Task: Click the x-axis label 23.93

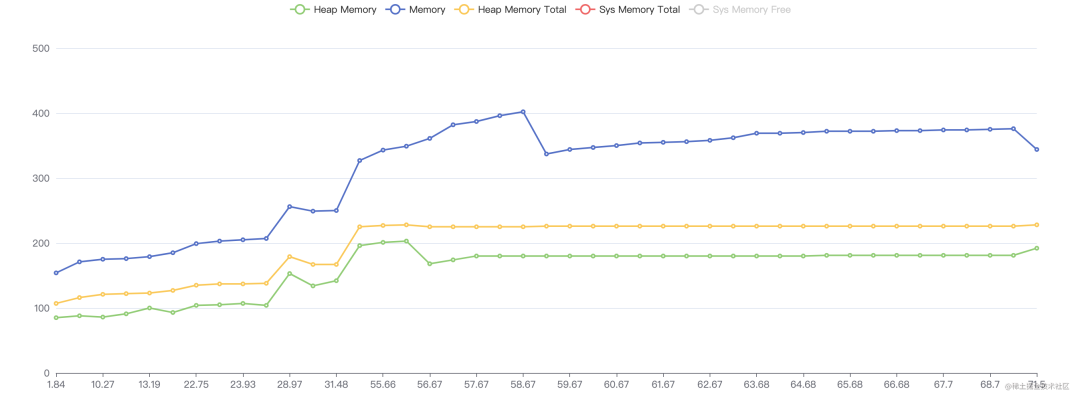Action: click(x=242, y=384)
